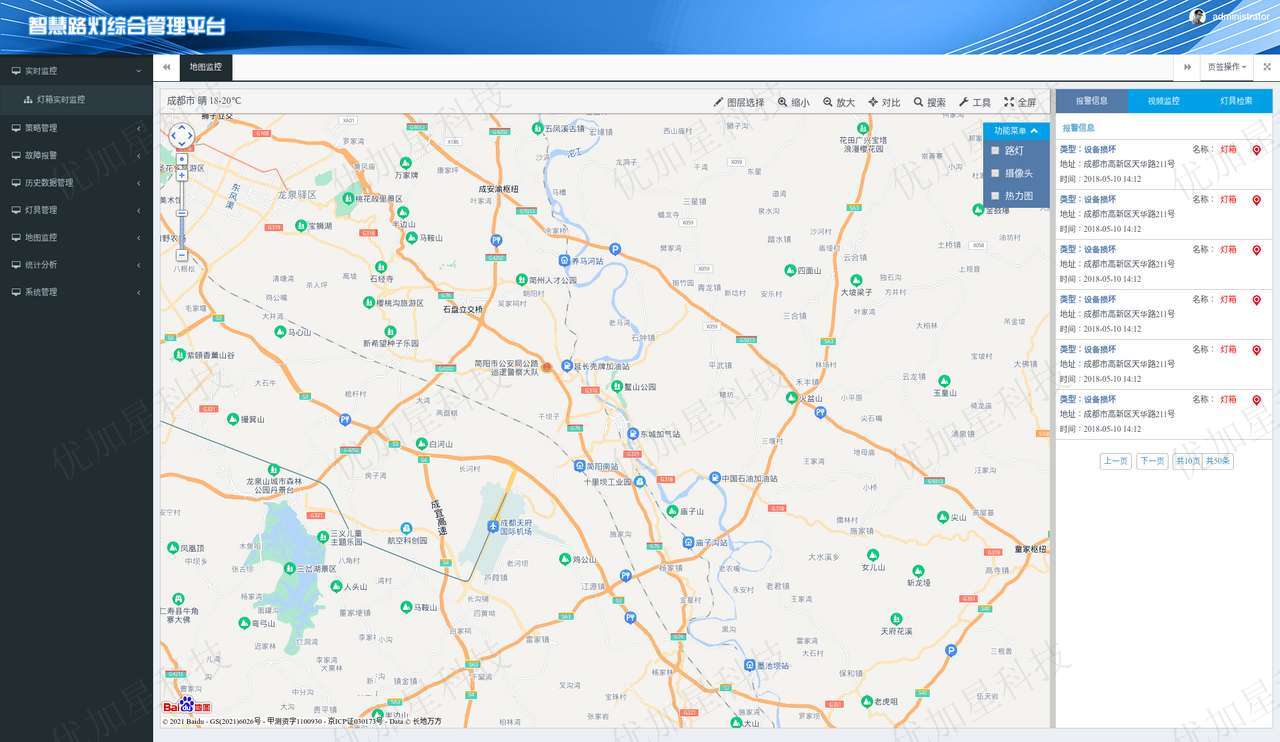Open the 搜索 map search tool
This screenshot has width=1280, height=742.
[x=929, y=102]
